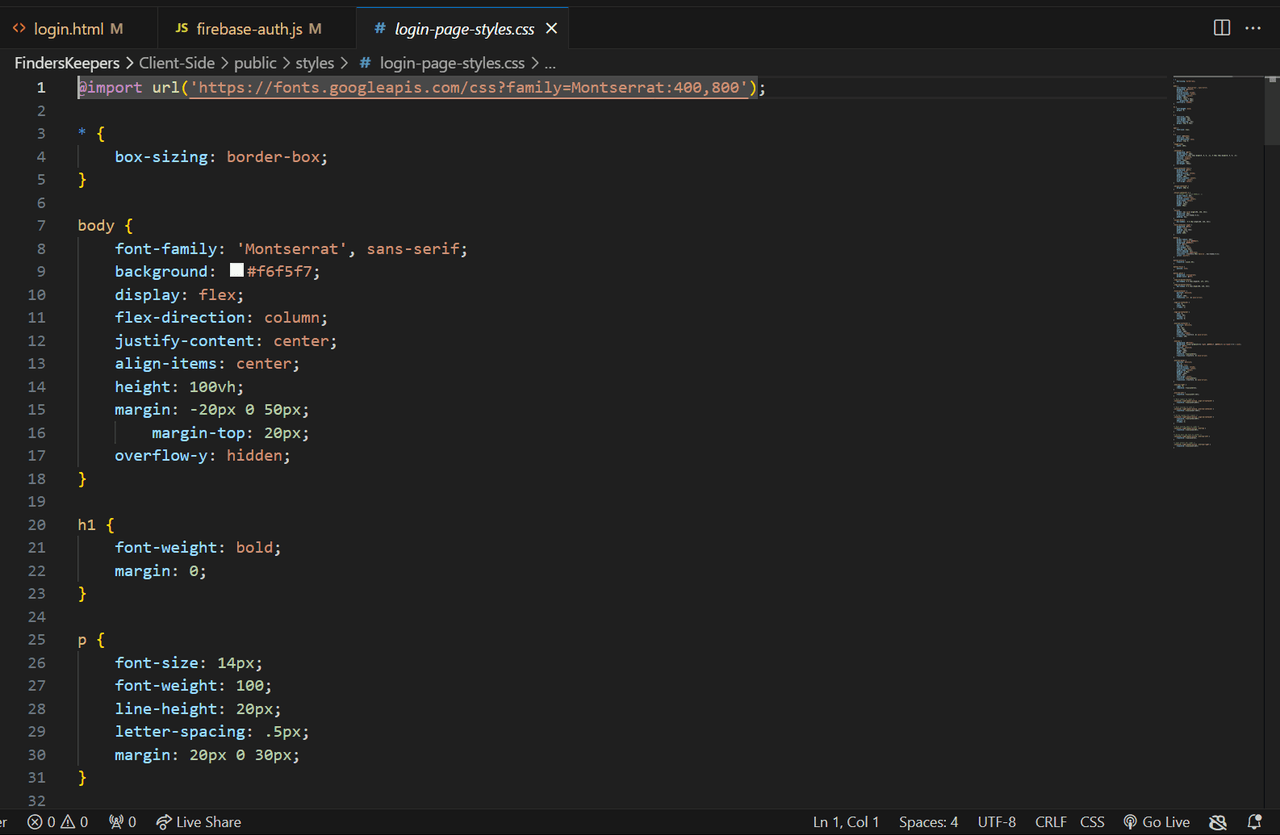Switch to the firebase-auth.js tab
1280x835 pixels.
tap(248, 29)
